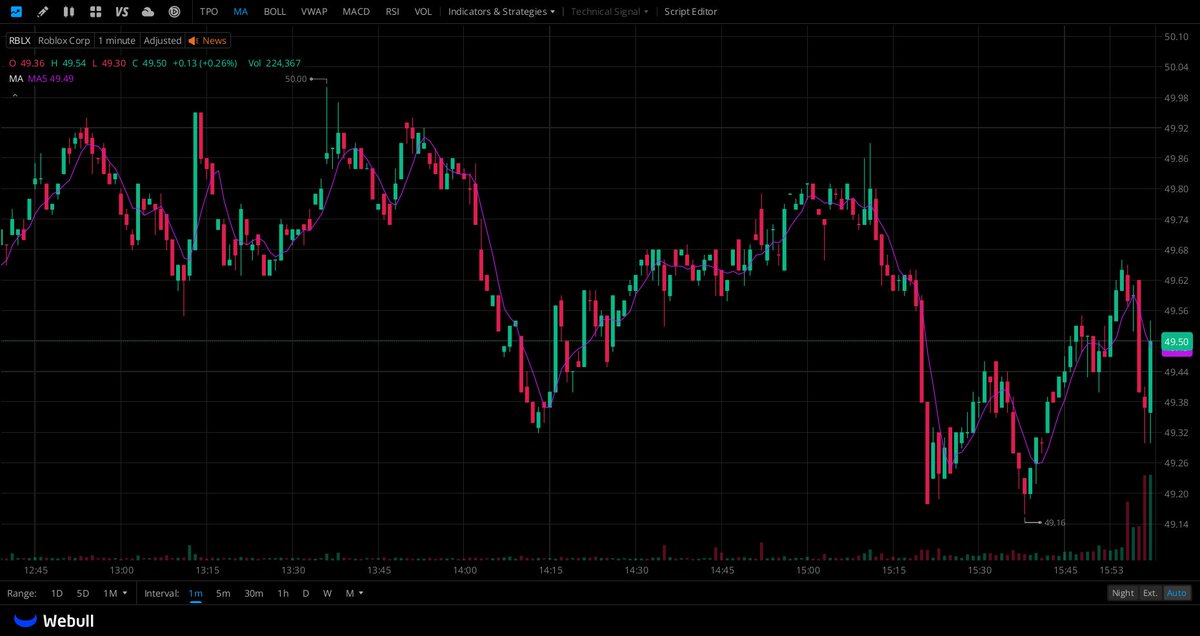Click the 14:00 time axis label
Screen dimensions: 1200x636
point(464,570)
